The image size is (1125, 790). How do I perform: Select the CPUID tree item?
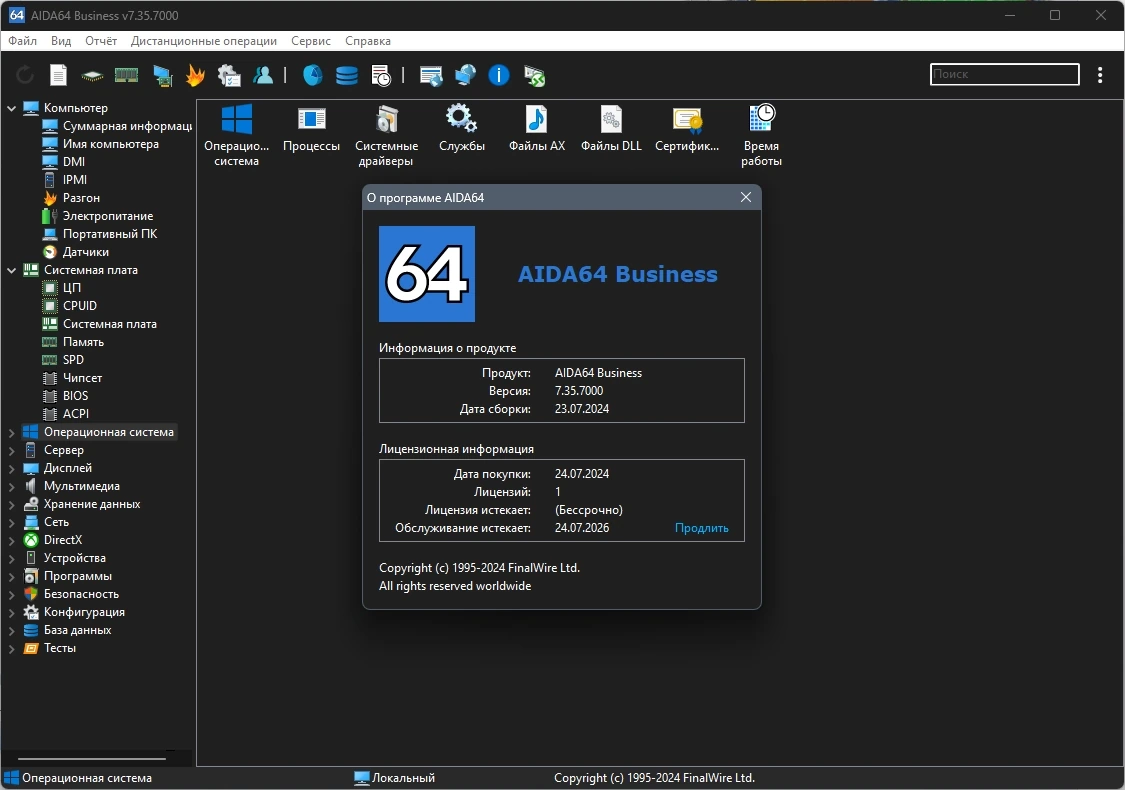(x=70, y=306)
